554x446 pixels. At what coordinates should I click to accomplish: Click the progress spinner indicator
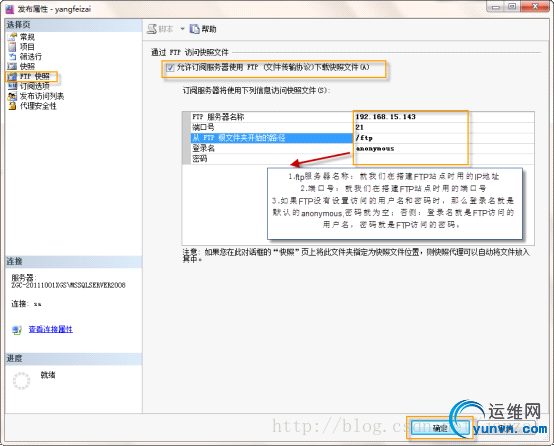point(22,381)
